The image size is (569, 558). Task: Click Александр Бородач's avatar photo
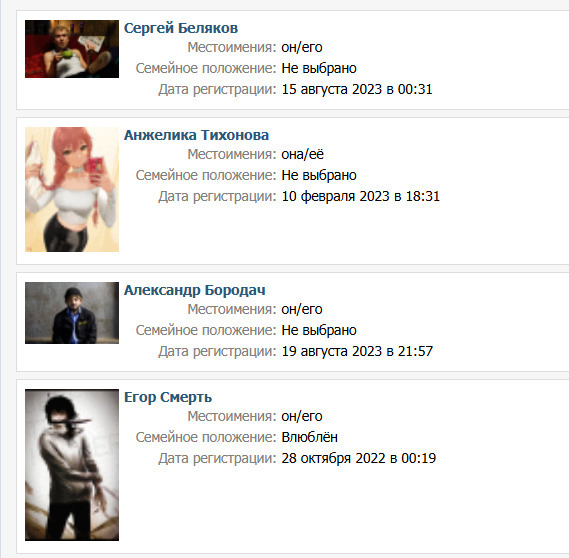[72, 313]
